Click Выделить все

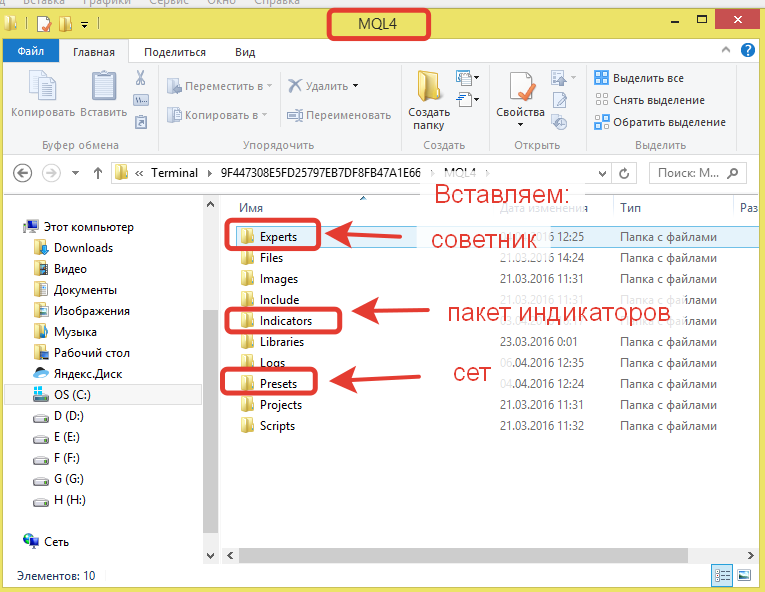click(x=639, y=78)
